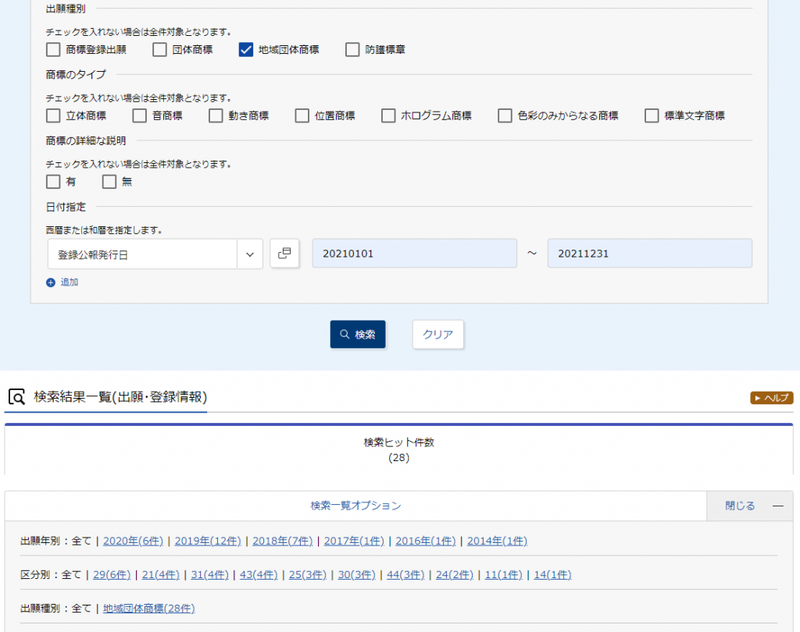This screenshot has width=800, height=632.
Task: Click the 検索一覧オプション header
Action: point(356,506)
